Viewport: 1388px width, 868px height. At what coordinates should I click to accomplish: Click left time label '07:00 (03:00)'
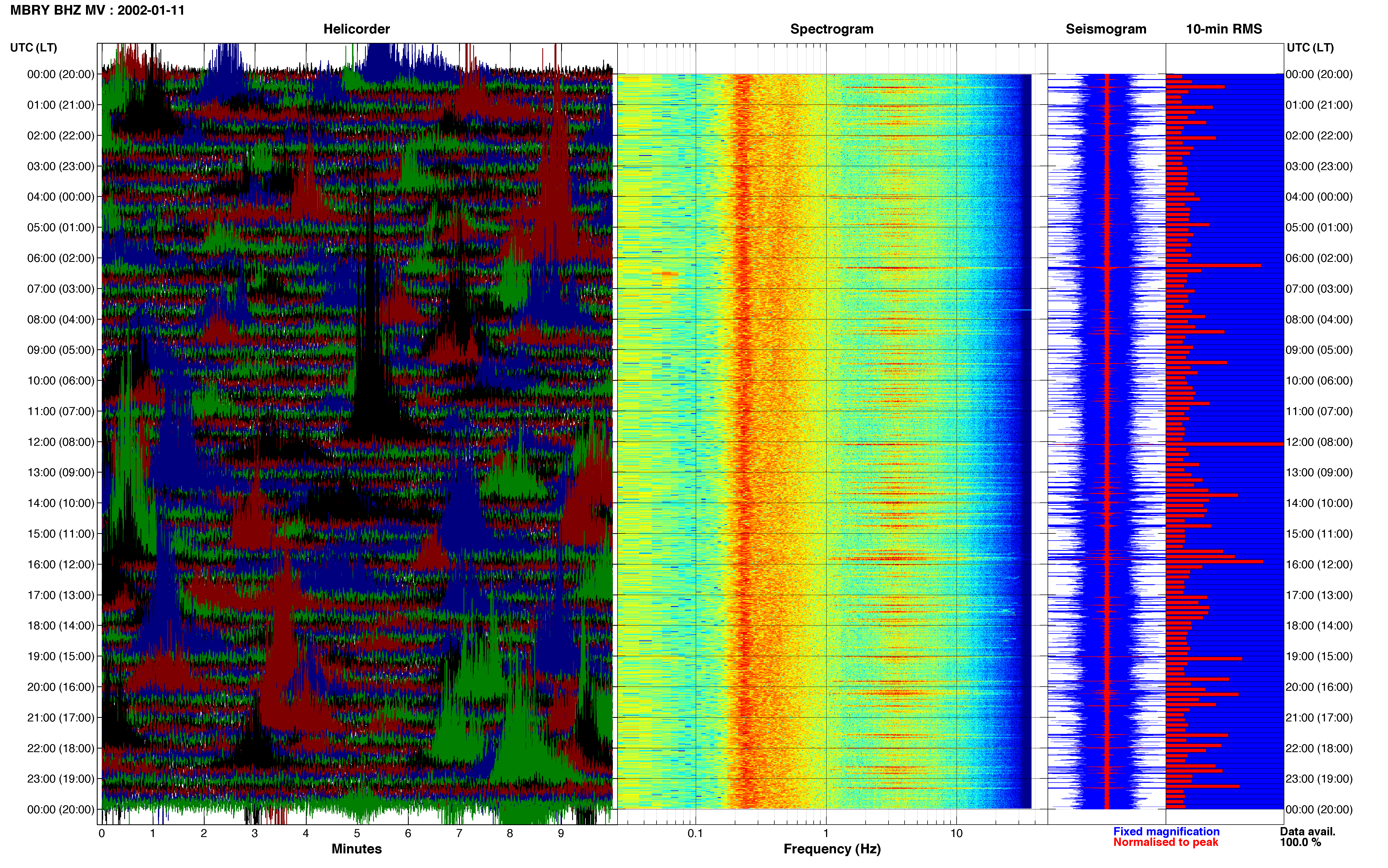[x=61, y=289]
